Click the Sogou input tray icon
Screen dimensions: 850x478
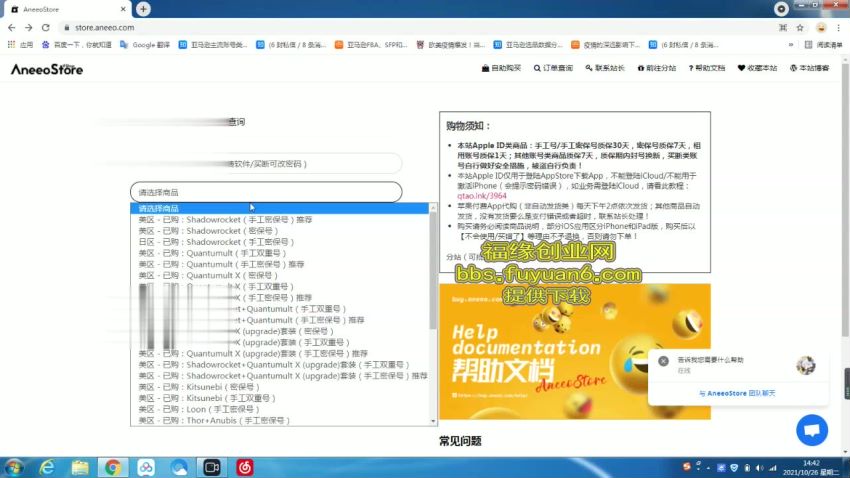[686, 467]
